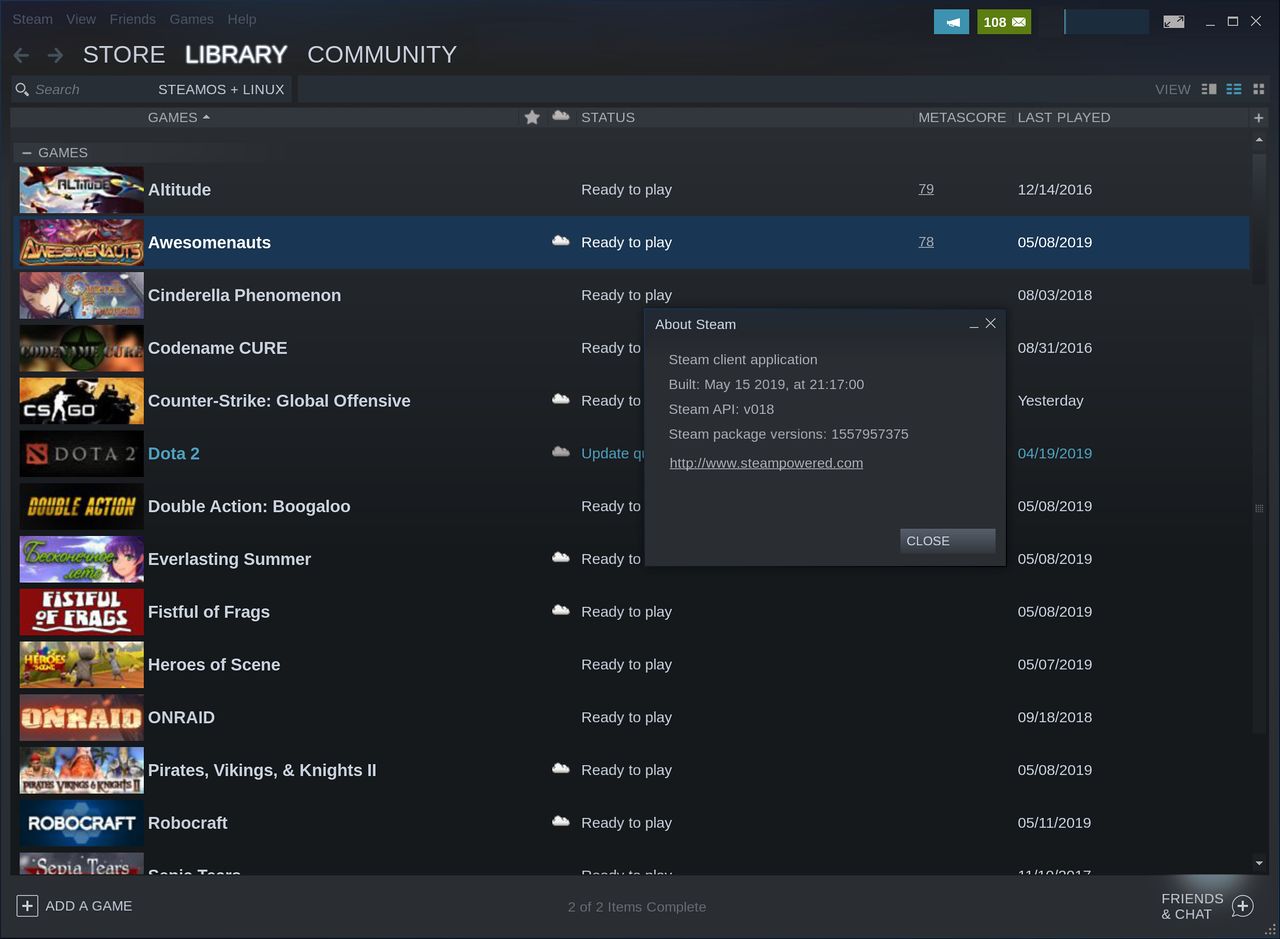Click the FRIENDS & CHAT label
The image size is (1280, 939).
click(x=1192, y=906)
